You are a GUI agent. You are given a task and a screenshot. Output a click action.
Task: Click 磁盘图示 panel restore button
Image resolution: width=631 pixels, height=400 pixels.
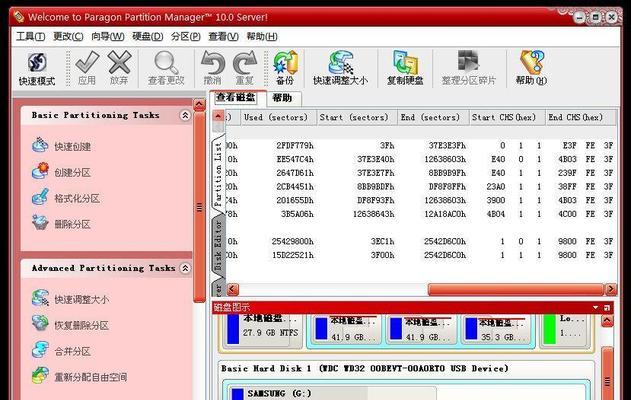(x=607, y=308)
